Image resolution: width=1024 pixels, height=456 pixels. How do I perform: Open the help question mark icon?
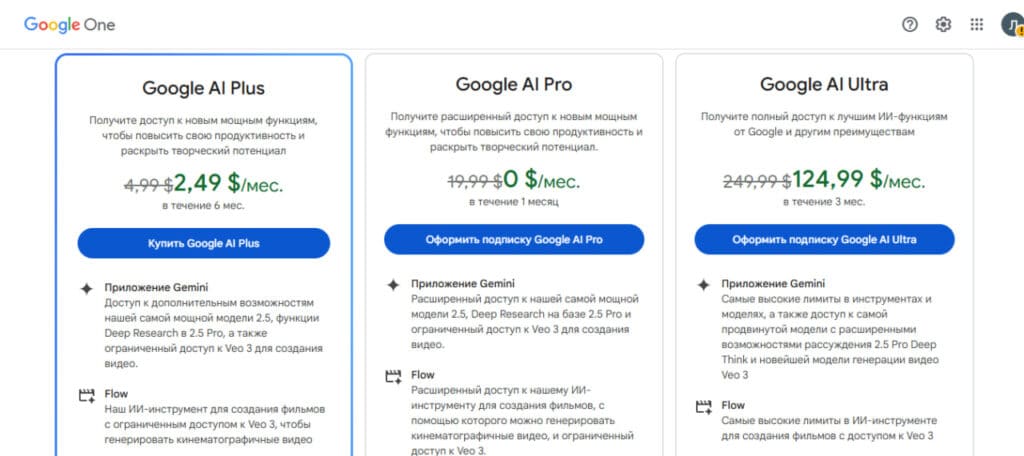[x=910, y=25]
